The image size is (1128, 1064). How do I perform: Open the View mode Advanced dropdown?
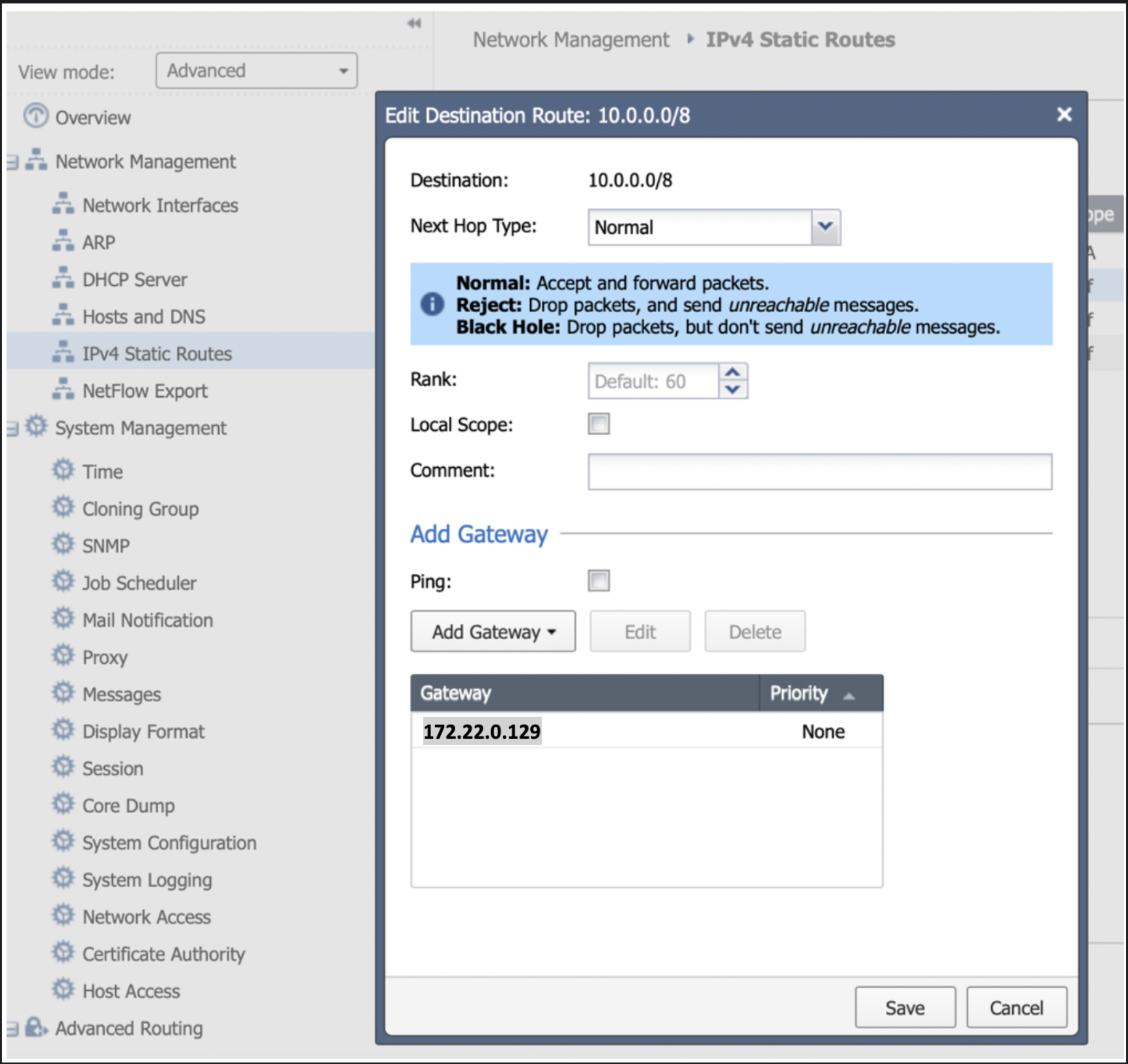click(257, 71)
